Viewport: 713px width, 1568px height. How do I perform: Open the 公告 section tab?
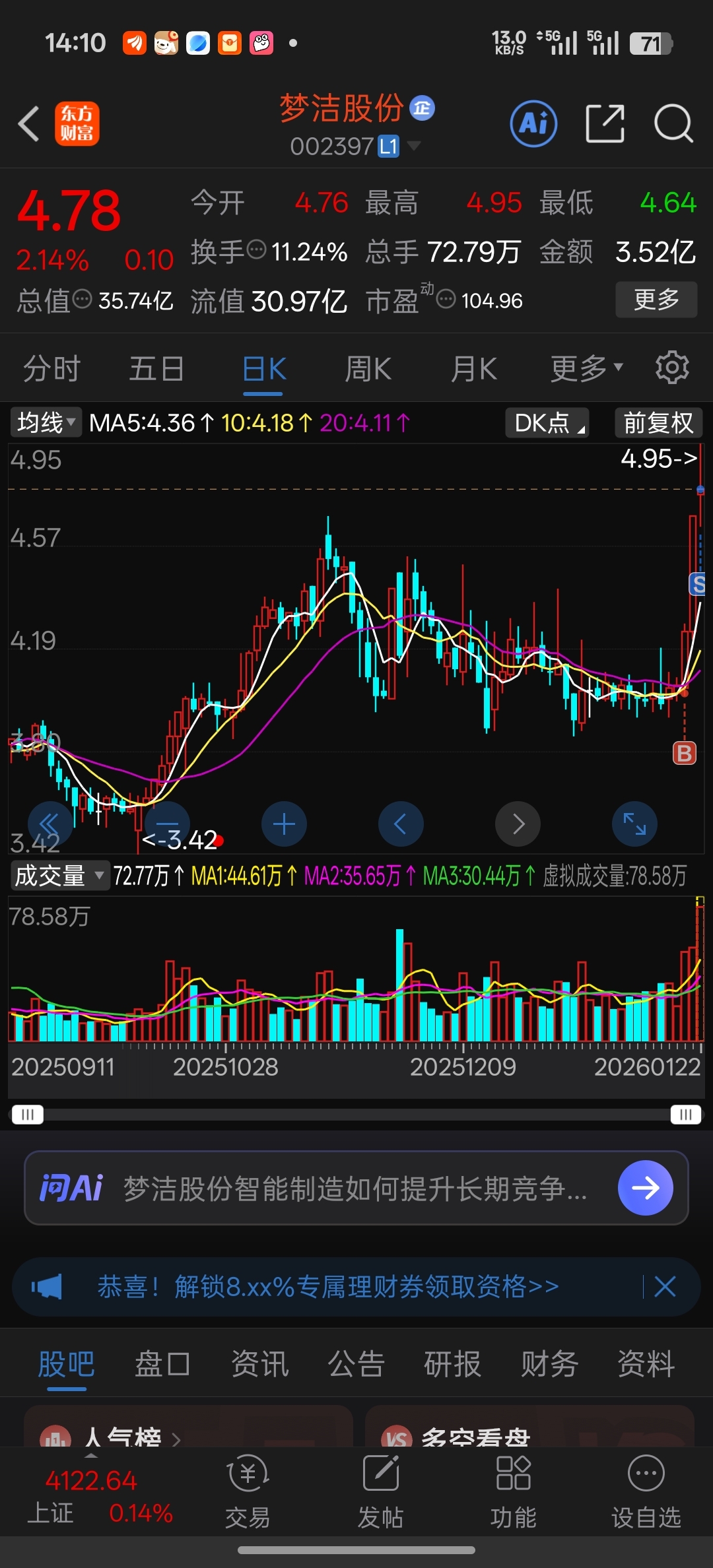pyautogui.click(x=356, y=1363)
